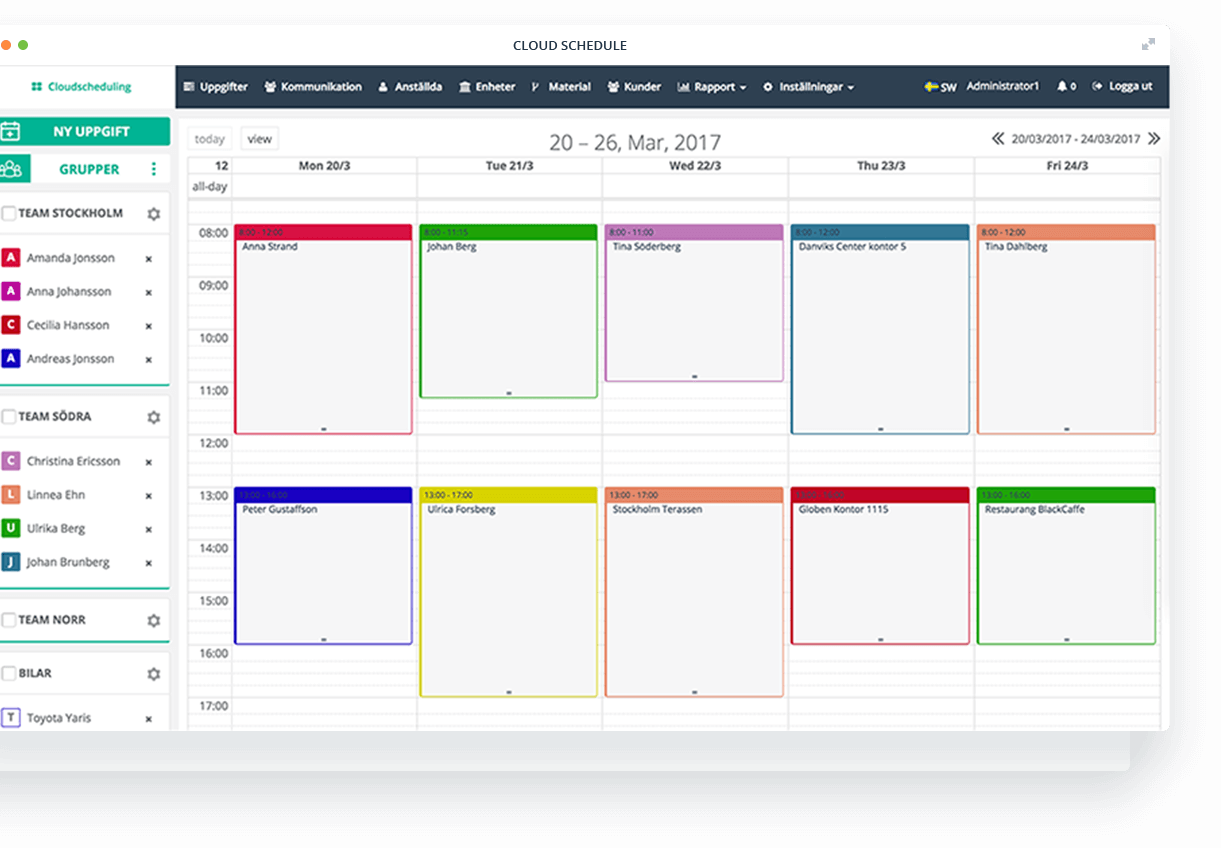Toggle the Bilar checkbox
Viewport: 1221px width, 848px height.
tap(9, 673)
